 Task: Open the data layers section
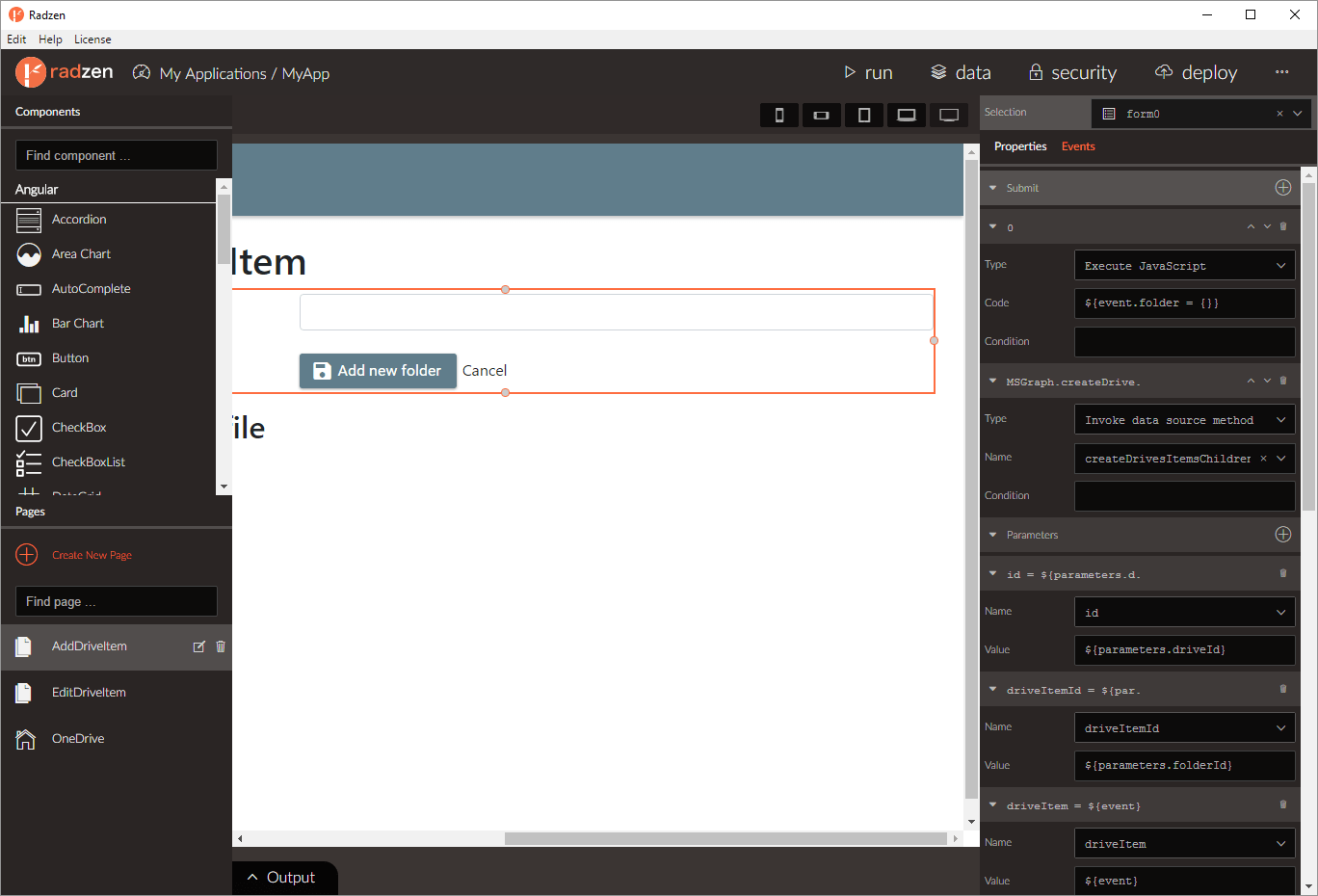[x=938, y=72]
